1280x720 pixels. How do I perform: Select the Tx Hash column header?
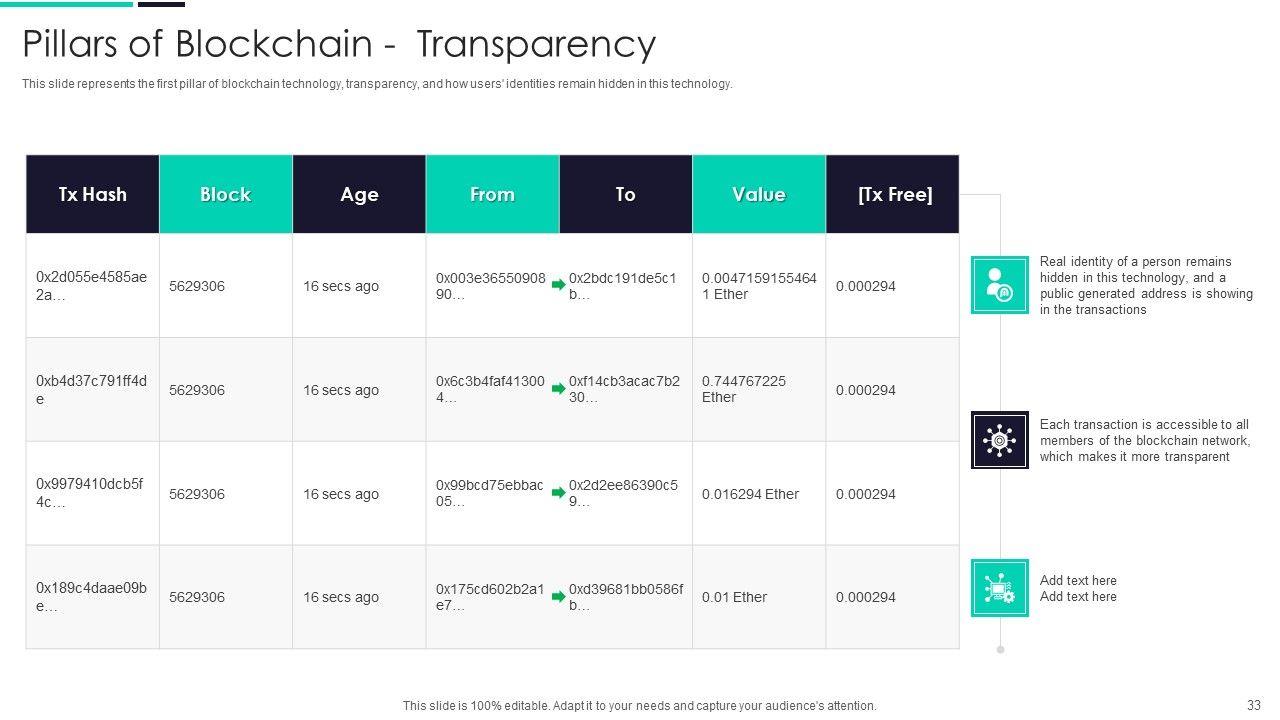pos(92,194)
